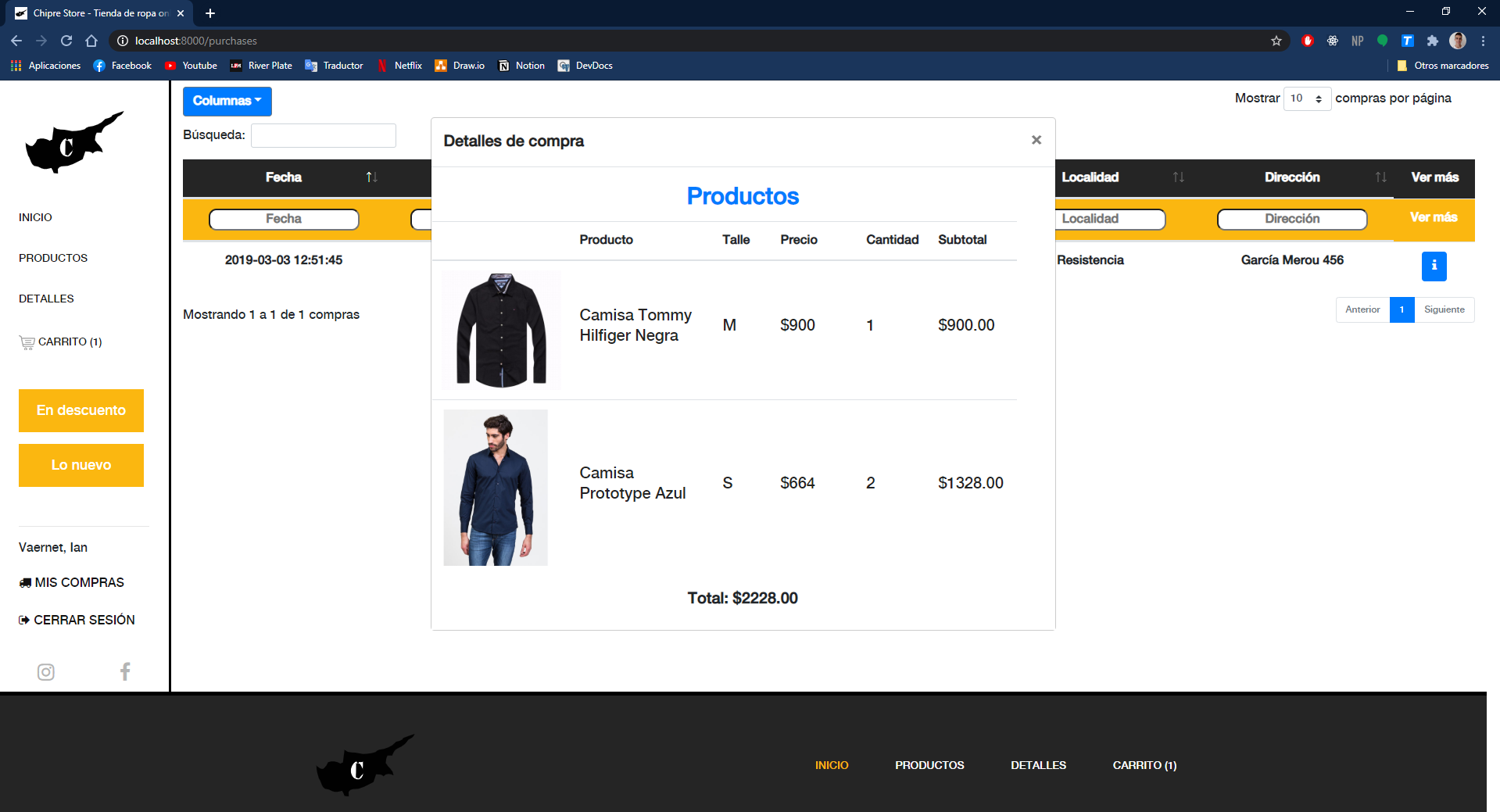Open INICIO in the sidebar
This screenshot has height=812, width=1500.
tap(35, 217)
